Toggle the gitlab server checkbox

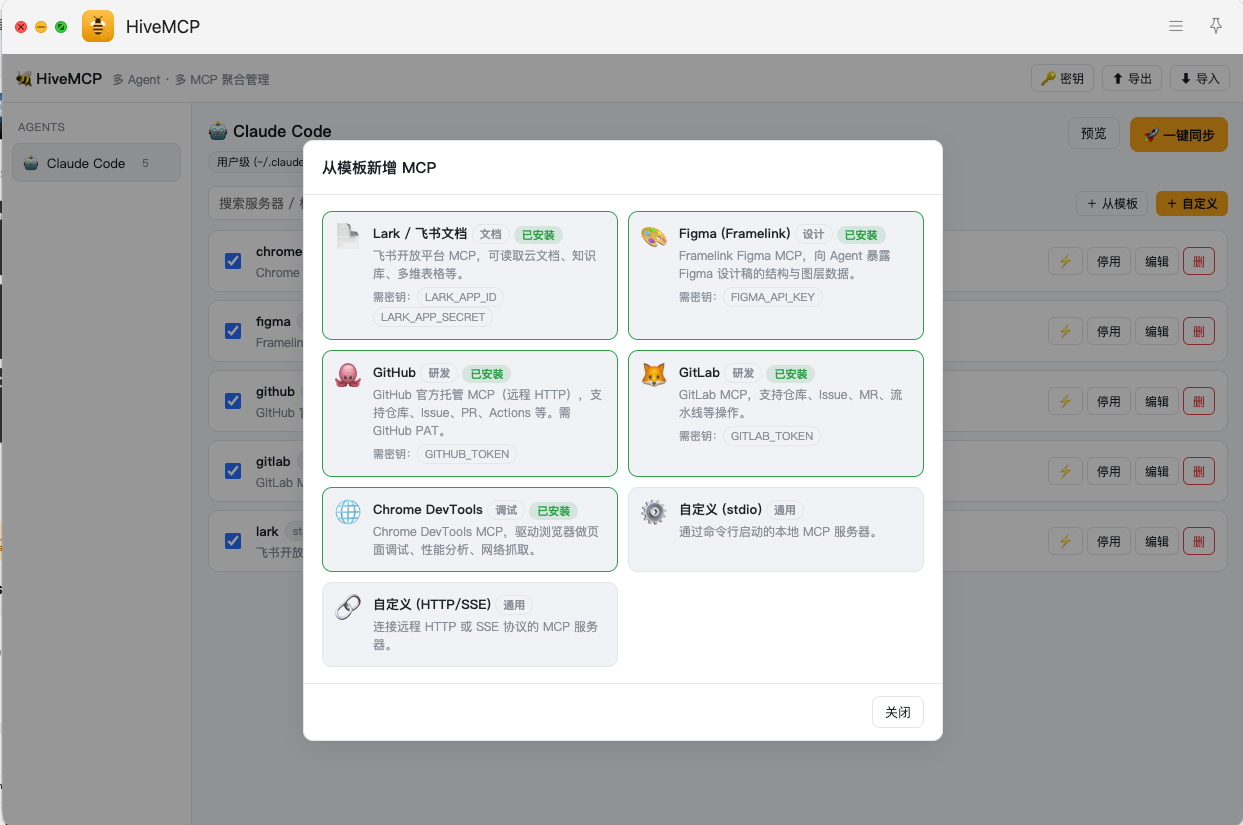pyautogui.click(x=233, y=471)
